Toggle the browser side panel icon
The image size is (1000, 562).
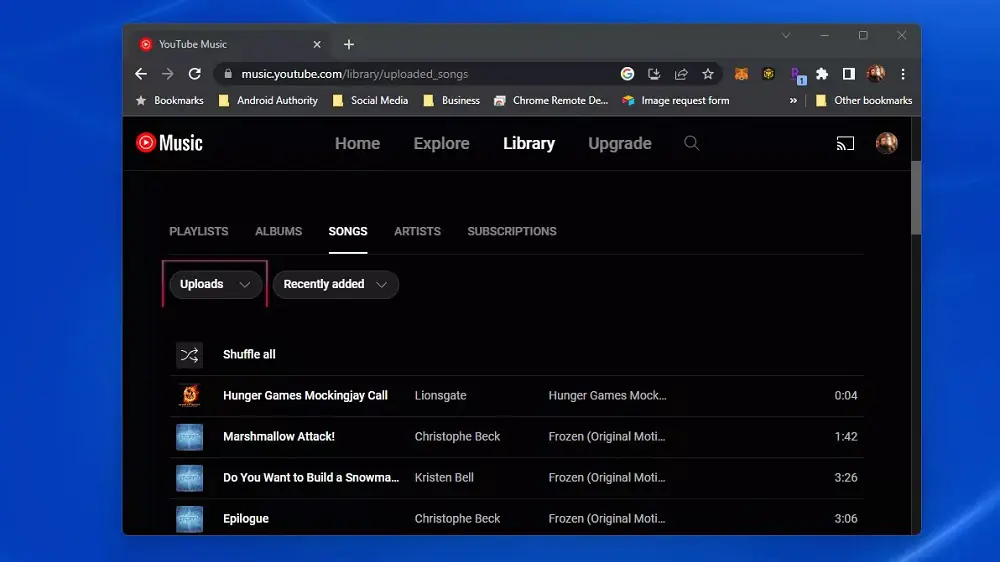848,74
